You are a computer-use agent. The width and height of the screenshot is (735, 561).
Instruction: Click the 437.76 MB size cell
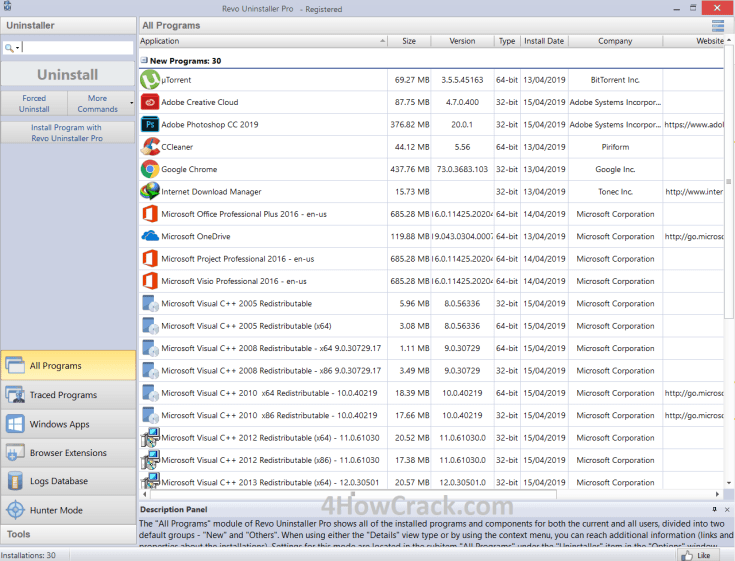point(409,169)
